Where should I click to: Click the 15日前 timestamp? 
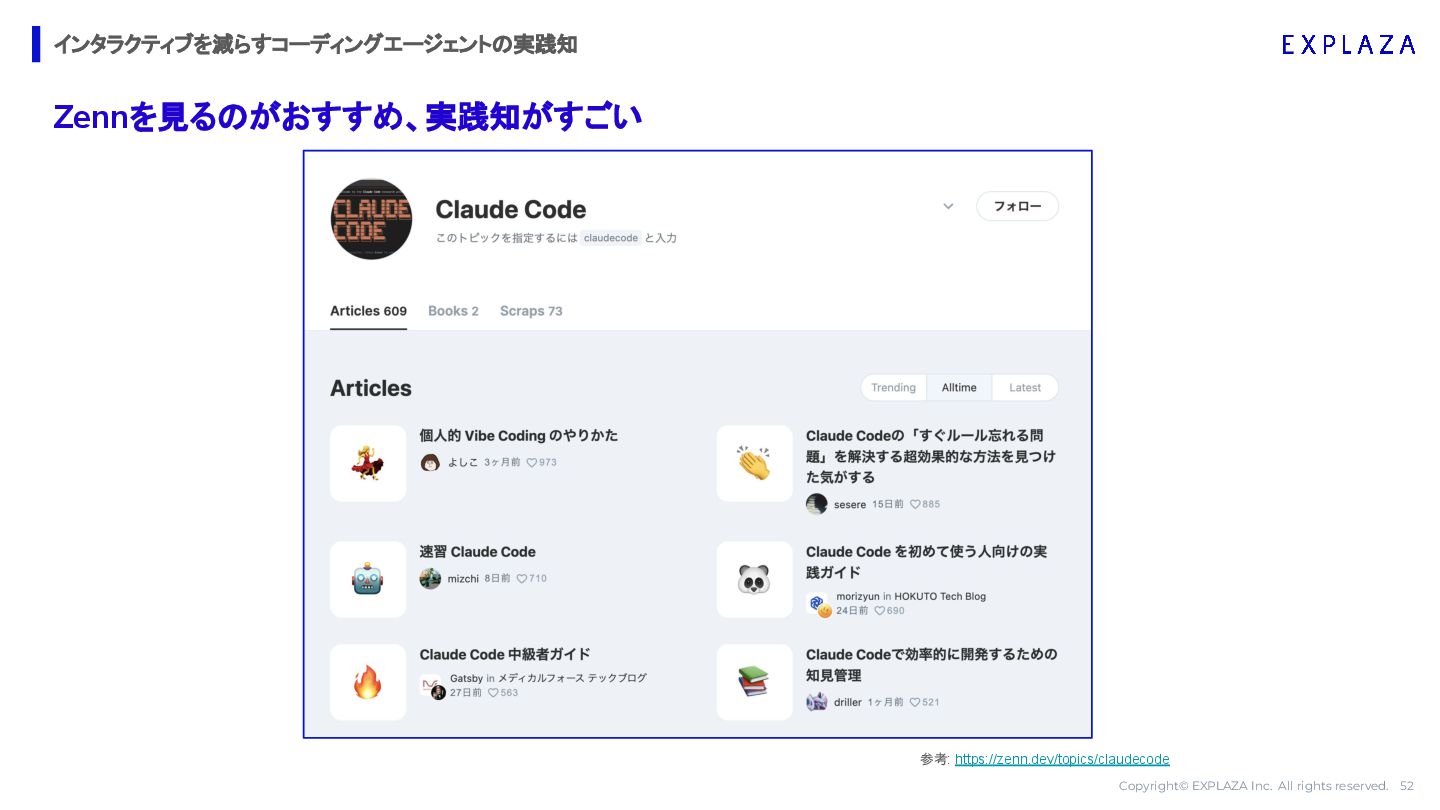click(x=888, y=504)
